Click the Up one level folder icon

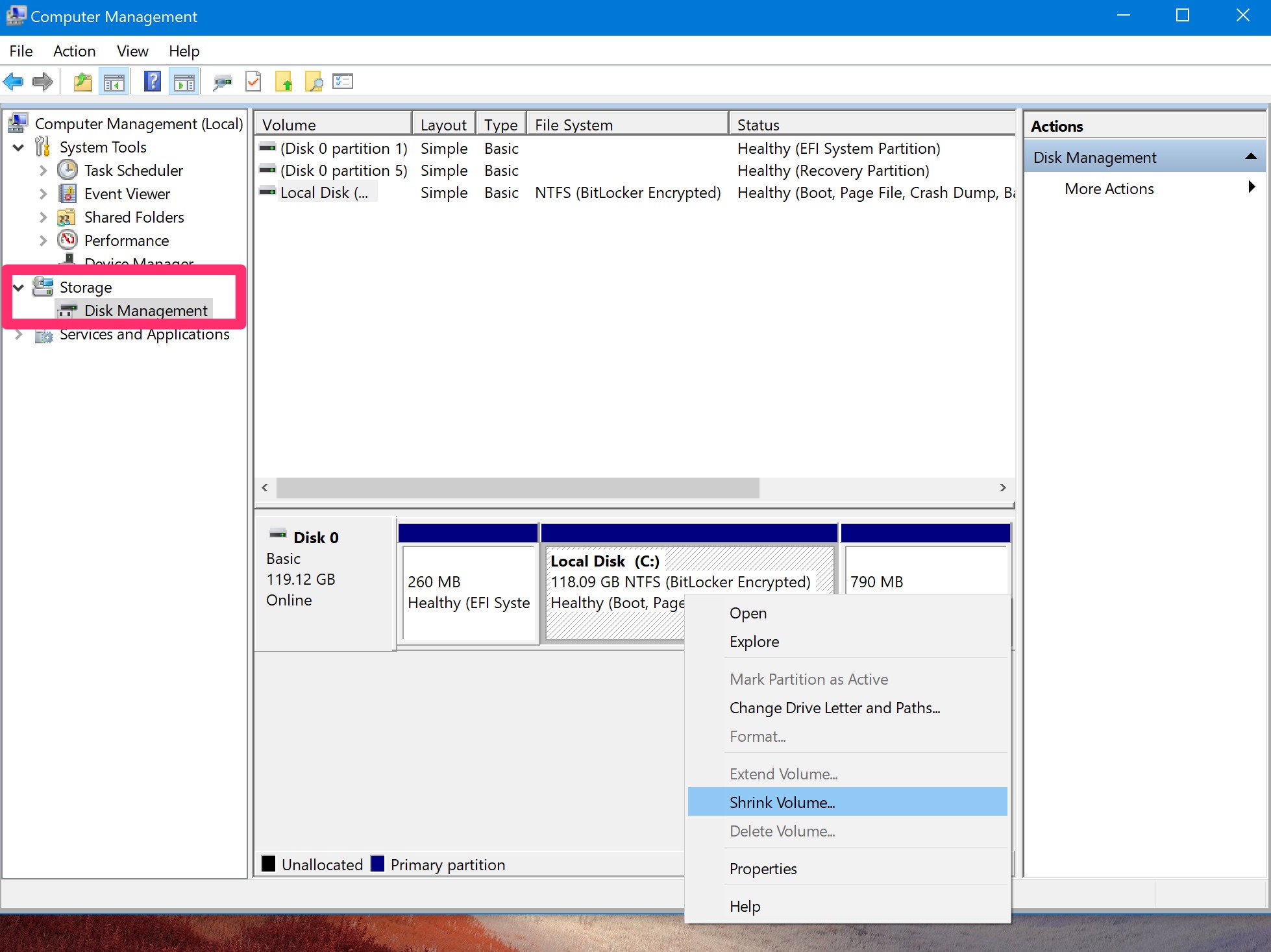click(x=82, y=82)
